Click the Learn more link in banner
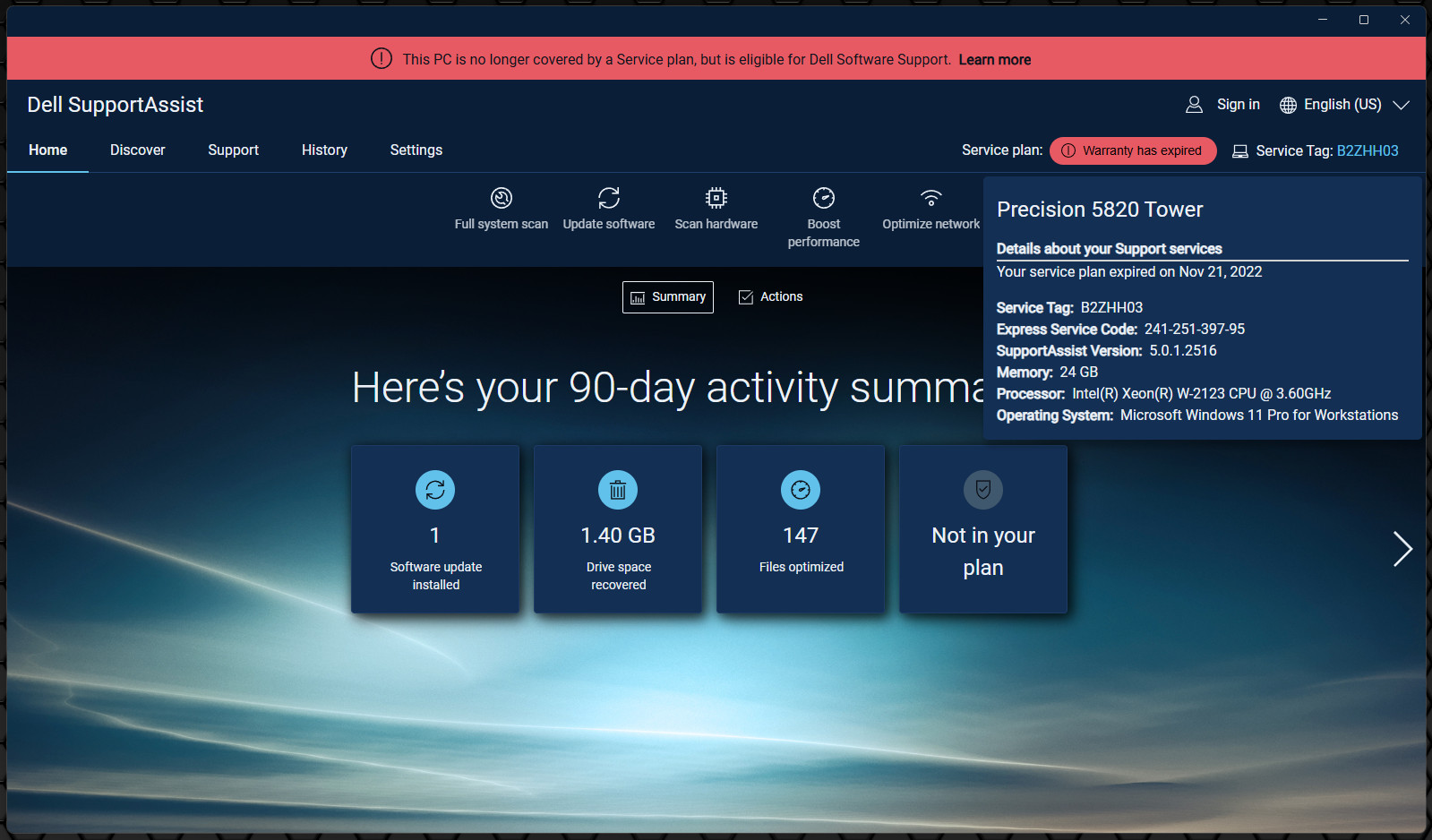 pyautogui.click(x=995, y=60)
